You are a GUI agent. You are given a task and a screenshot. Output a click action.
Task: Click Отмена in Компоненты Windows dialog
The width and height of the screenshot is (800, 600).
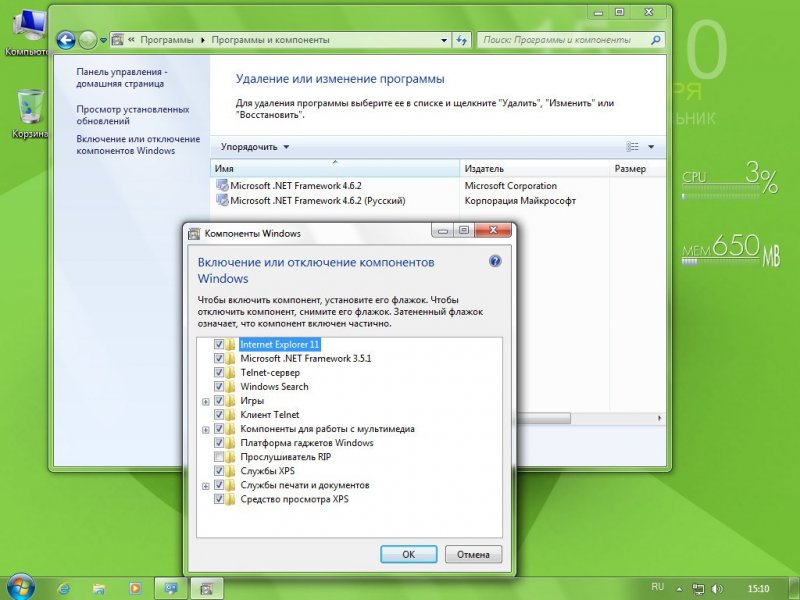pos(473,554)
